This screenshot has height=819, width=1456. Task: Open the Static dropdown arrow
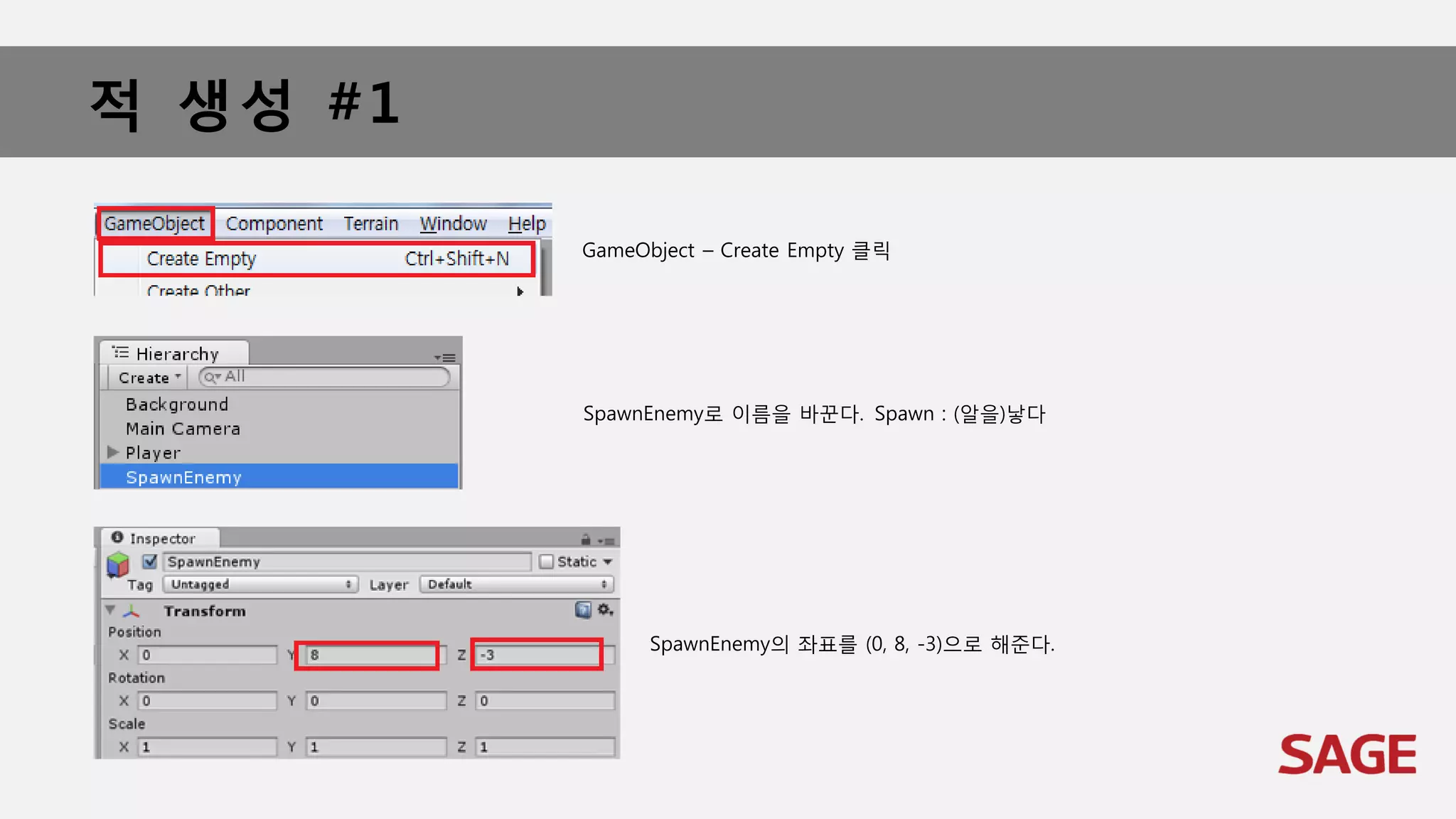(x=608, y=562)
